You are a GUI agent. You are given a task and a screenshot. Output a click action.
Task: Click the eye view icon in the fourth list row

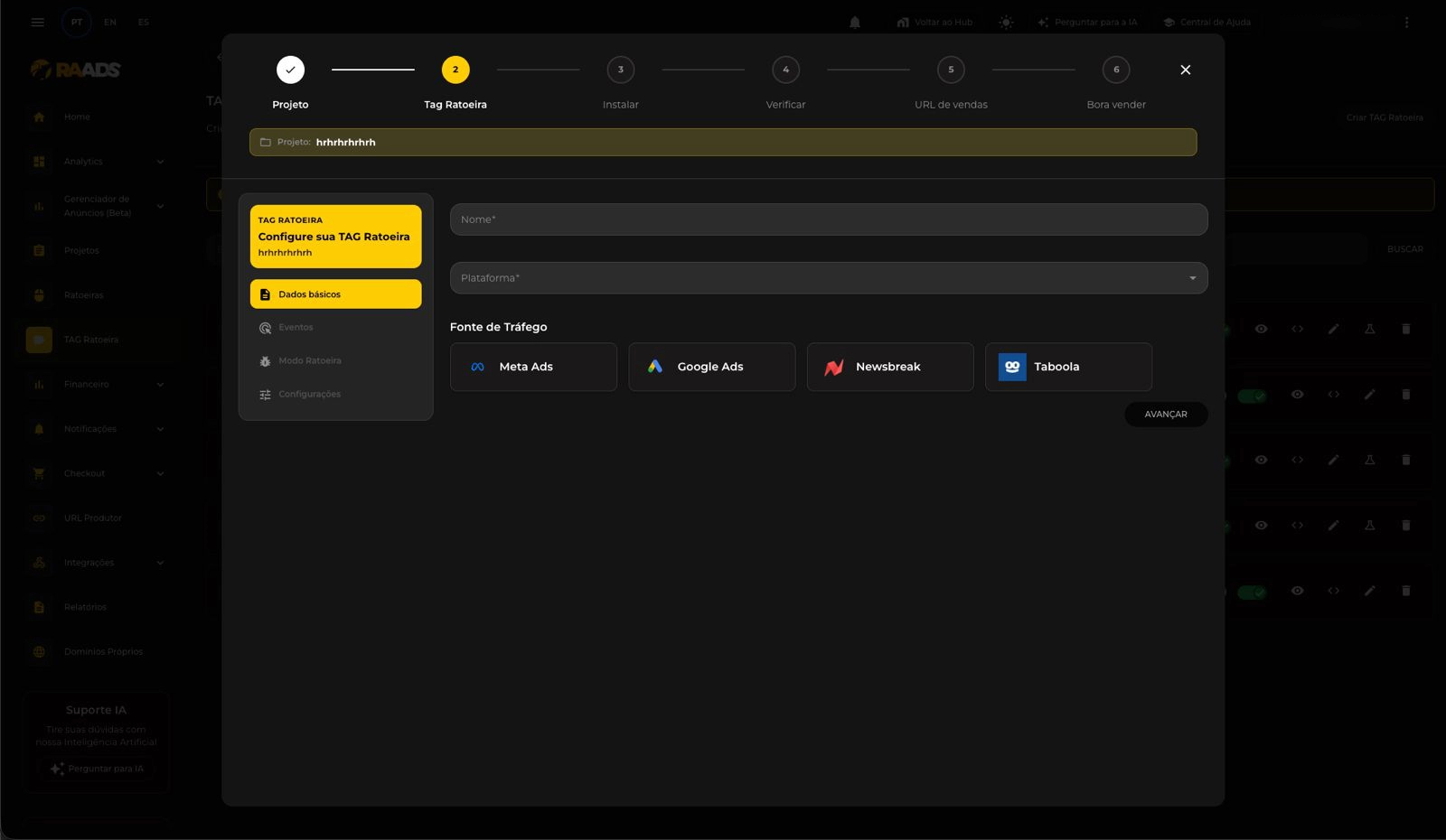pyautogui.click(x=1261, y=525)
